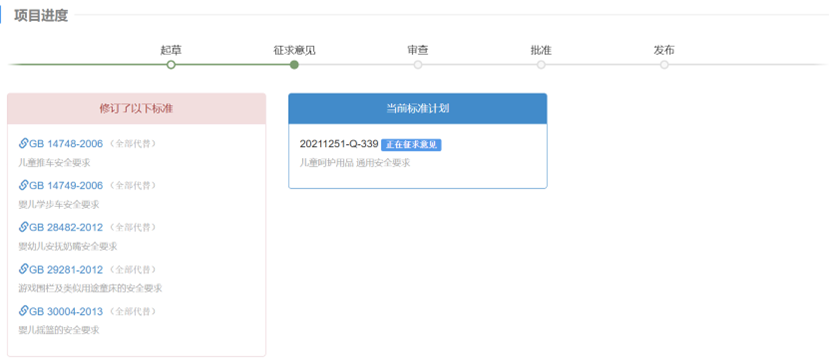831x364 pixels.
Task: Select the 批准 stage label
Action: pos(541,50)
